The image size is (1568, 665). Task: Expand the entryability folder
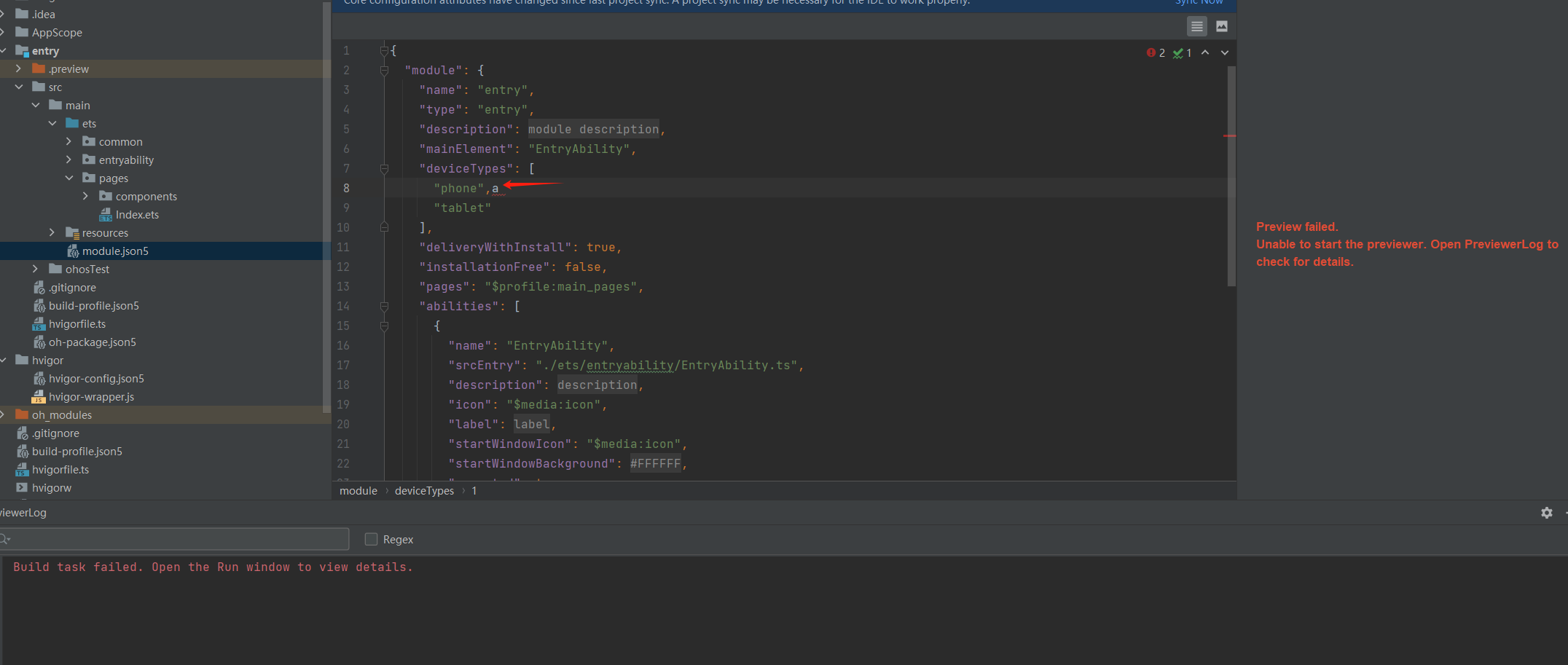pos(69,160)
